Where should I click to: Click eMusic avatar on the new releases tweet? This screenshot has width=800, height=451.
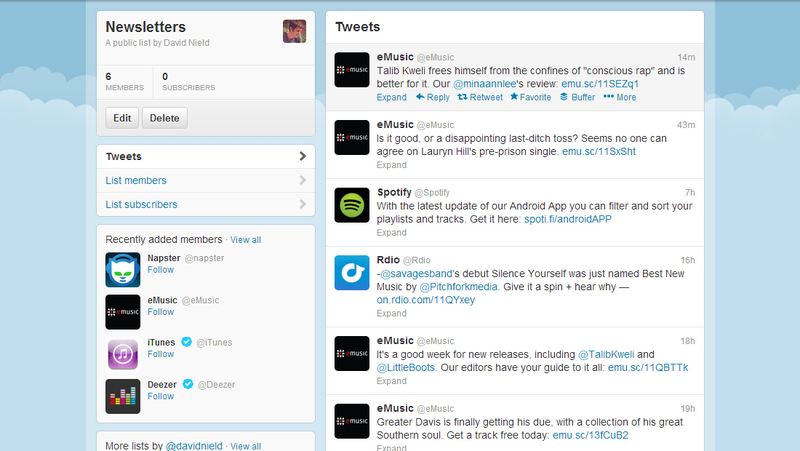click(x=352, y=354)
